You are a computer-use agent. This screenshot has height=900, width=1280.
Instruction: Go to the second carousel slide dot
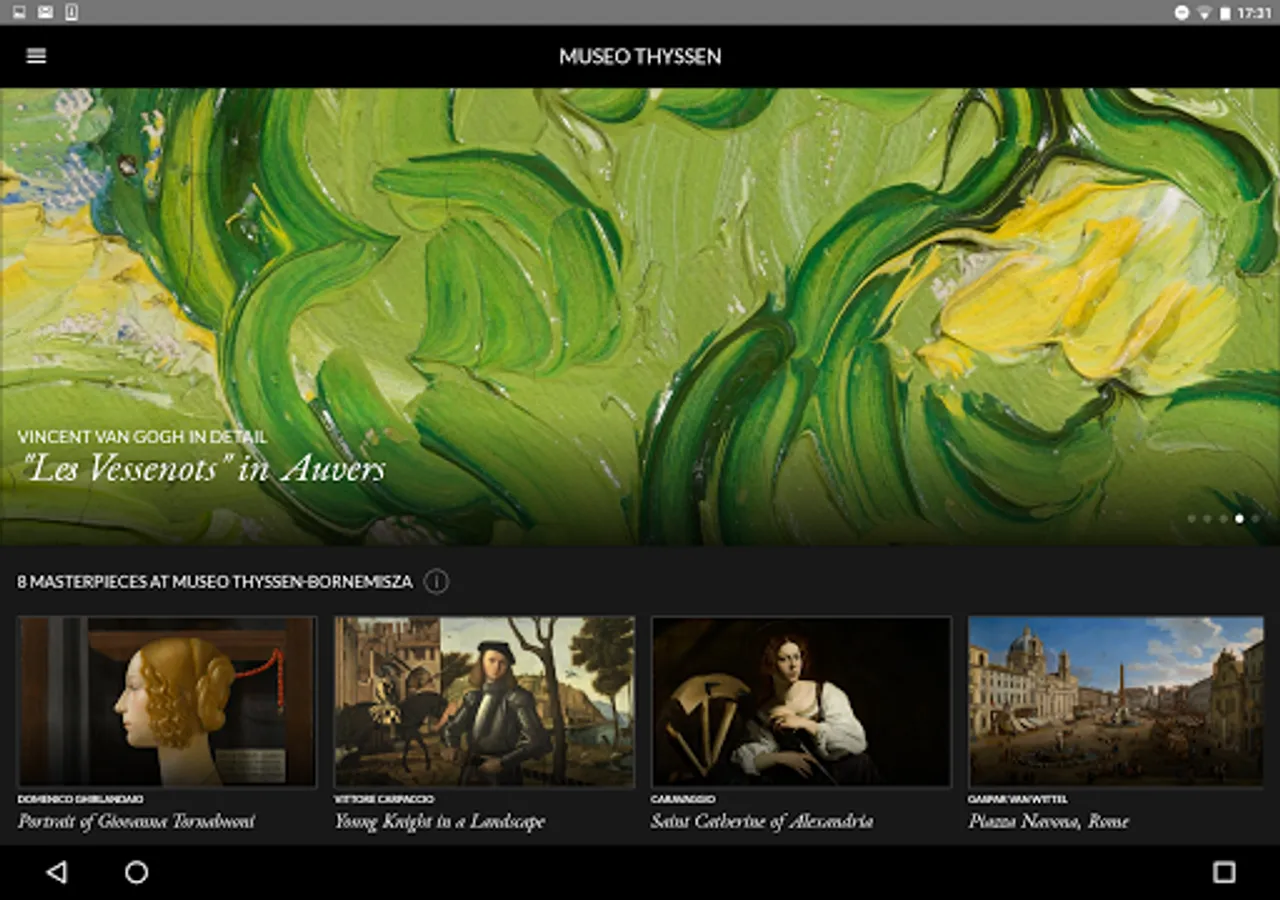(x=1207, y=518)
